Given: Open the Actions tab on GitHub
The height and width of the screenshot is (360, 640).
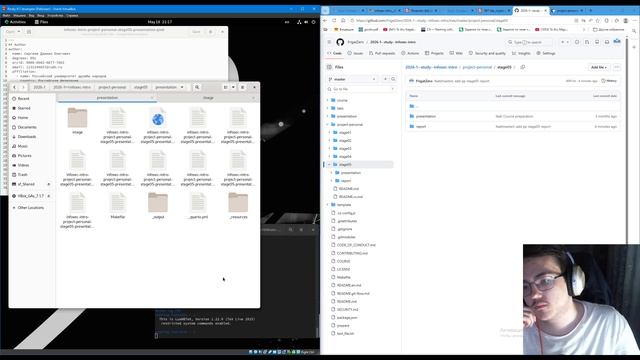Looking at the screenshot, I should tap(410, 53).
